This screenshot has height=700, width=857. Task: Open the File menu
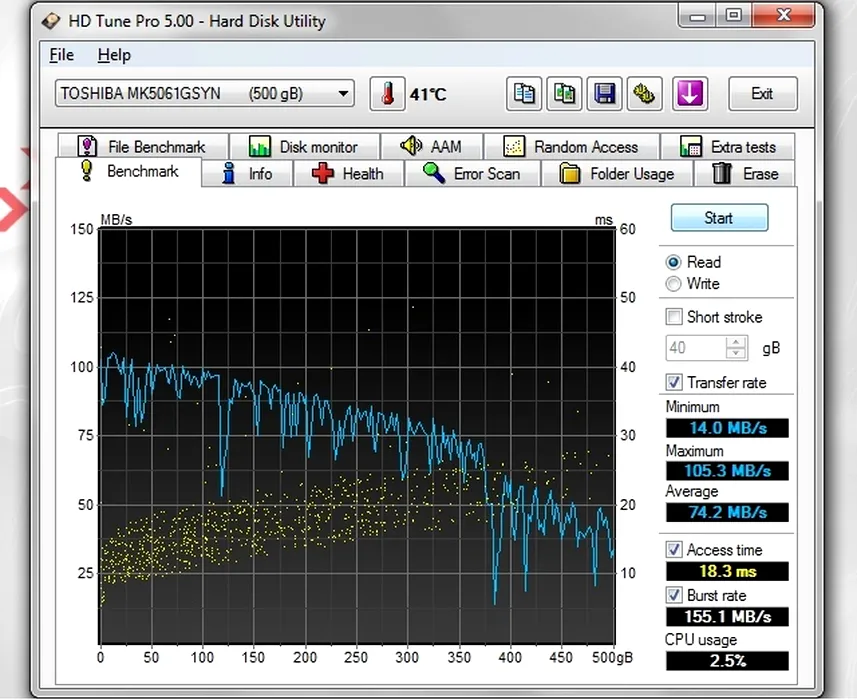[62, 55]
